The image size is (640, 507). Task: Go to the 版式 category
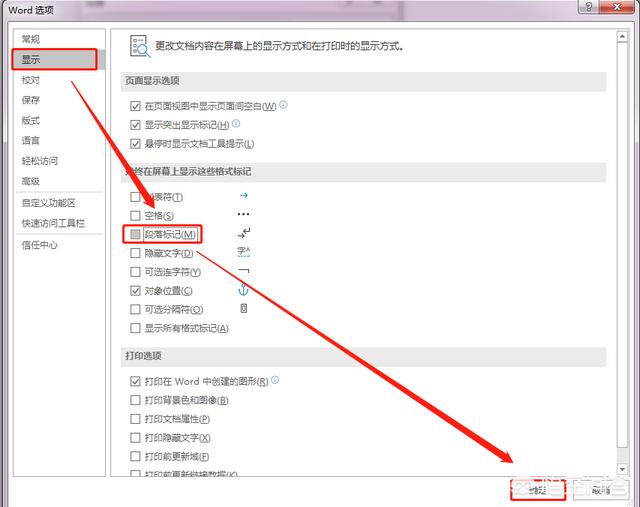(59, 120)
